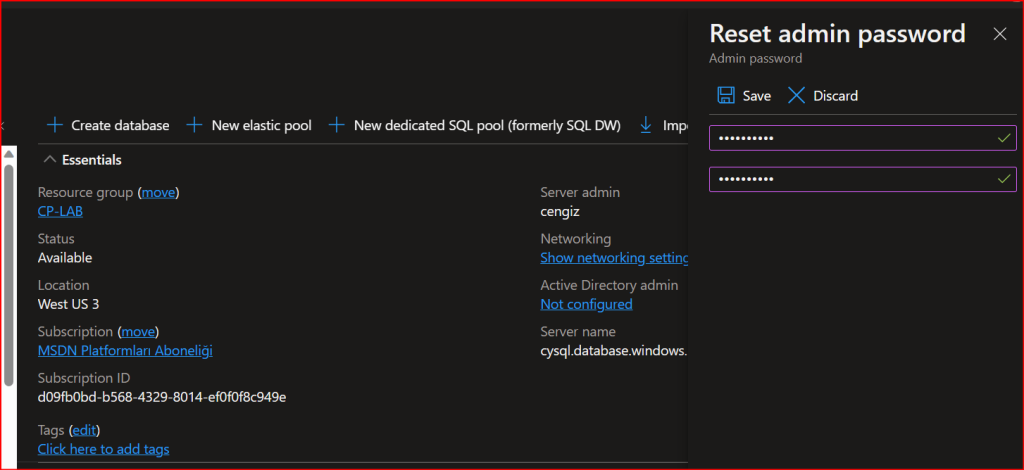1024x470 pixels.
Task: Click the plus icon for Create database
Action: coord(55,126)
